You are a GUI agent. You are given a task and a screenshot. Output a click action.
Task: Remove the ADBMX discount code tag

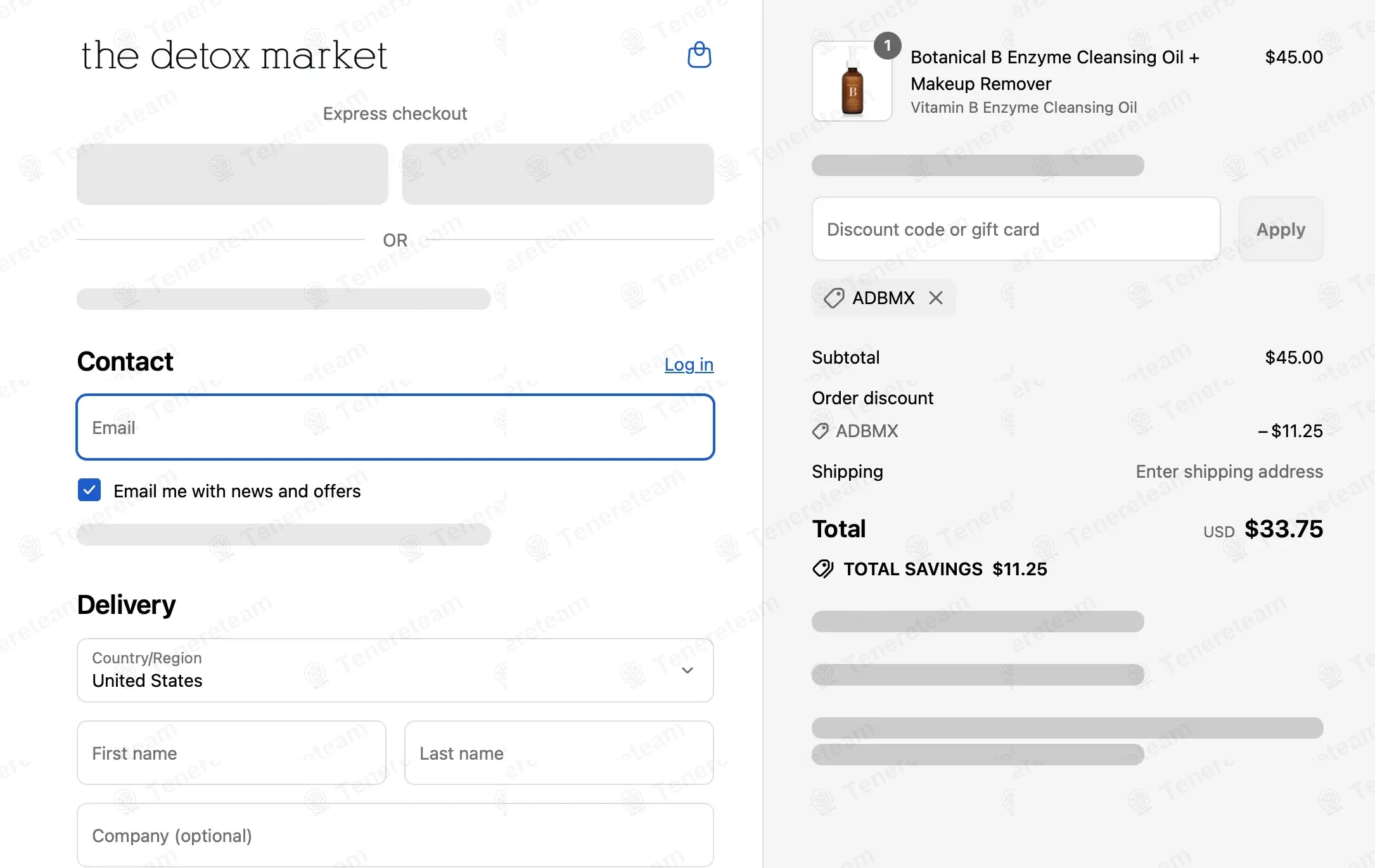click(936, 298)
